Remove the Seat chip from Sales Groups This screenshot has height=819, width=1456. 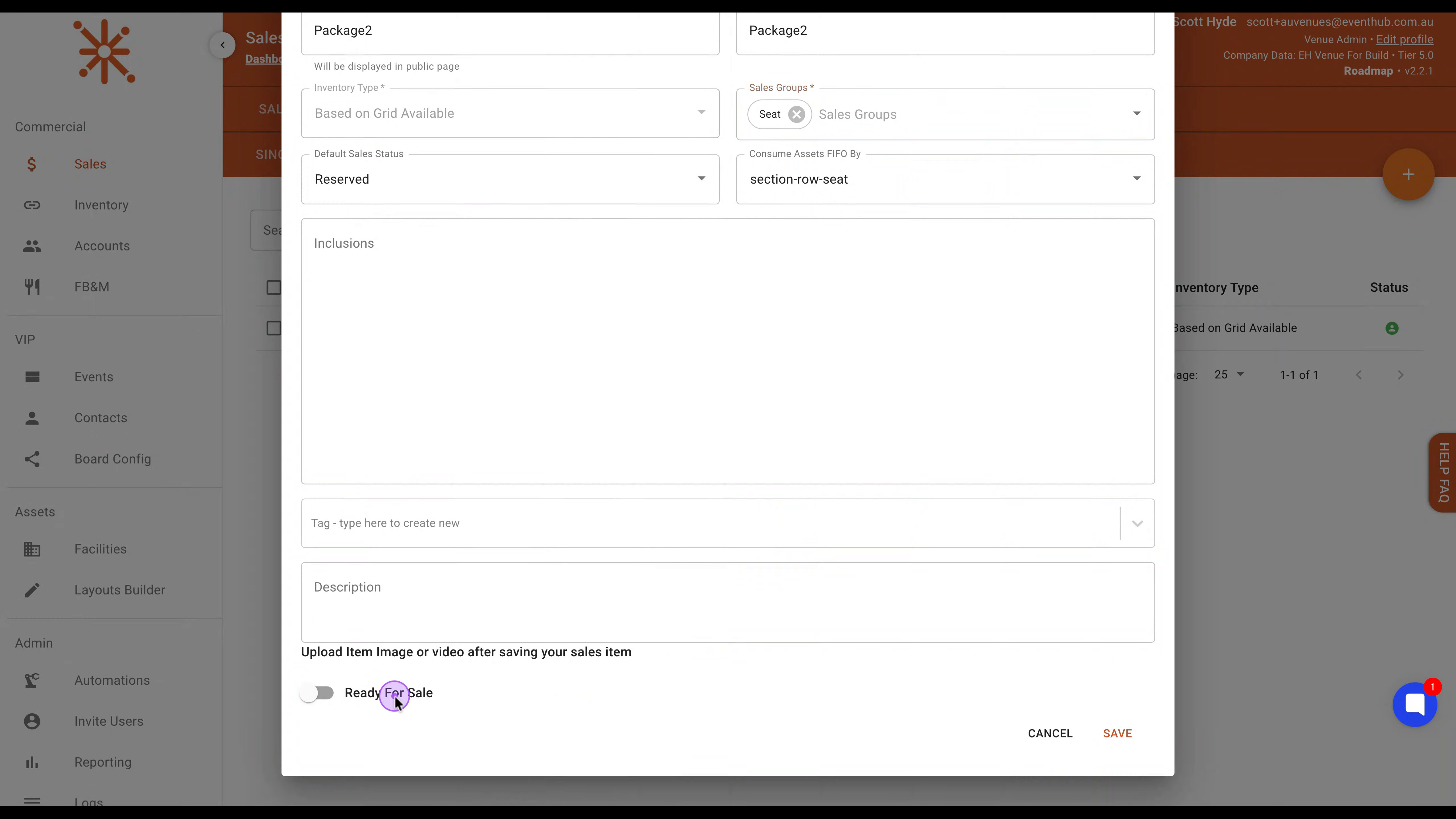(796, 114)
